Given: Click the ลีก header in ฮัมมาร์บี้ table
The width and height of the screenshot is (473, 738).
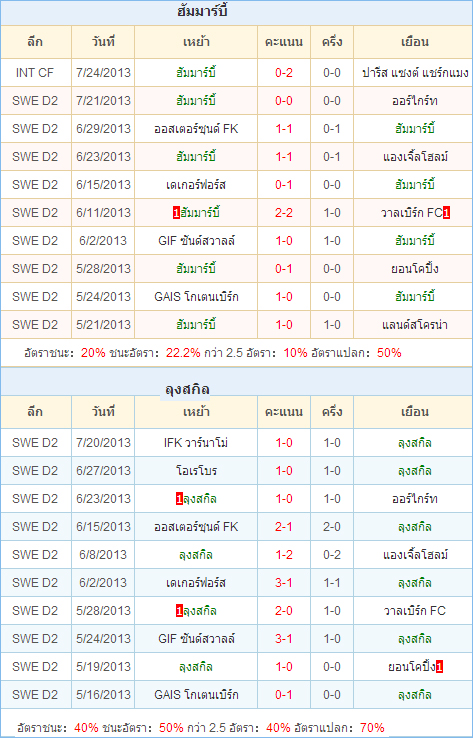Looking at the screenshot, I should (x=35, y=42).
